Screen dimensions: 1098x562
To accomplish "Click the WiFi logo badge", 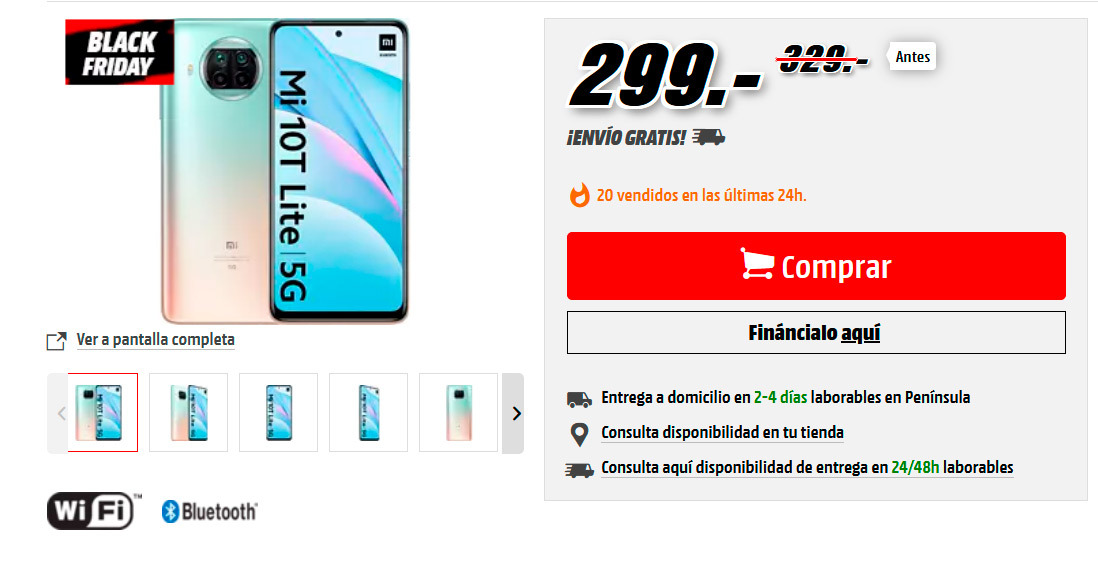I will (x=94, y=511).
